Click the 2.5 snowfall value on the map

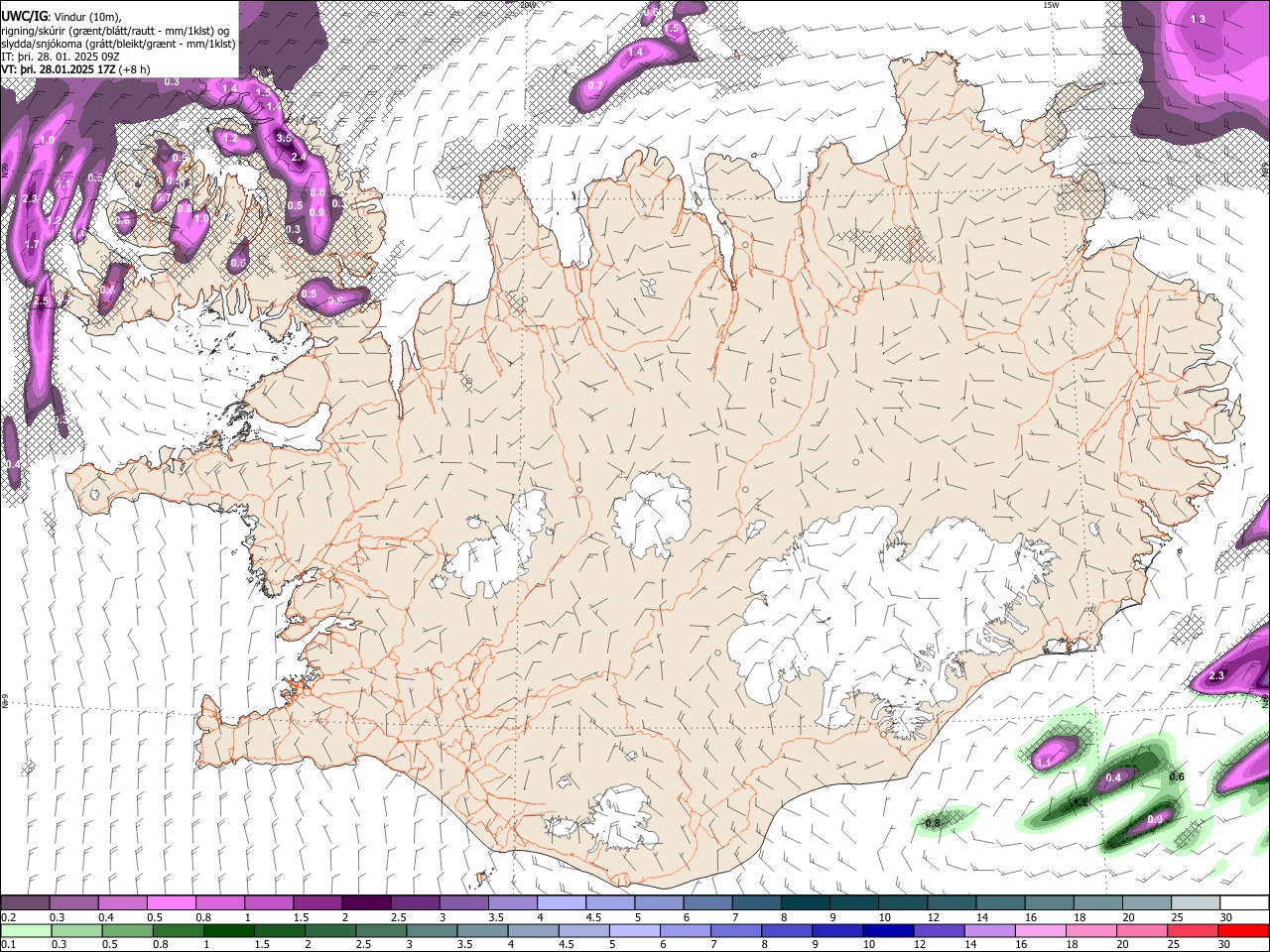[40, 300]
